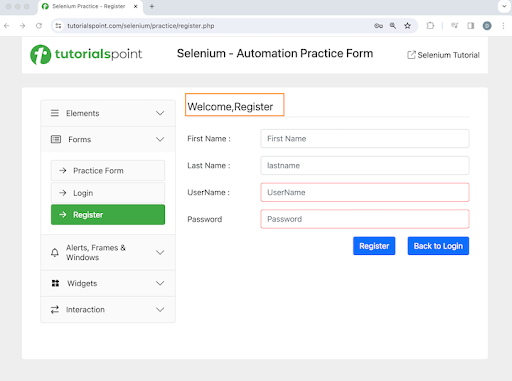Click the password key icon in address bar
This screenshot has width=512, height=381.
point(378,26)
